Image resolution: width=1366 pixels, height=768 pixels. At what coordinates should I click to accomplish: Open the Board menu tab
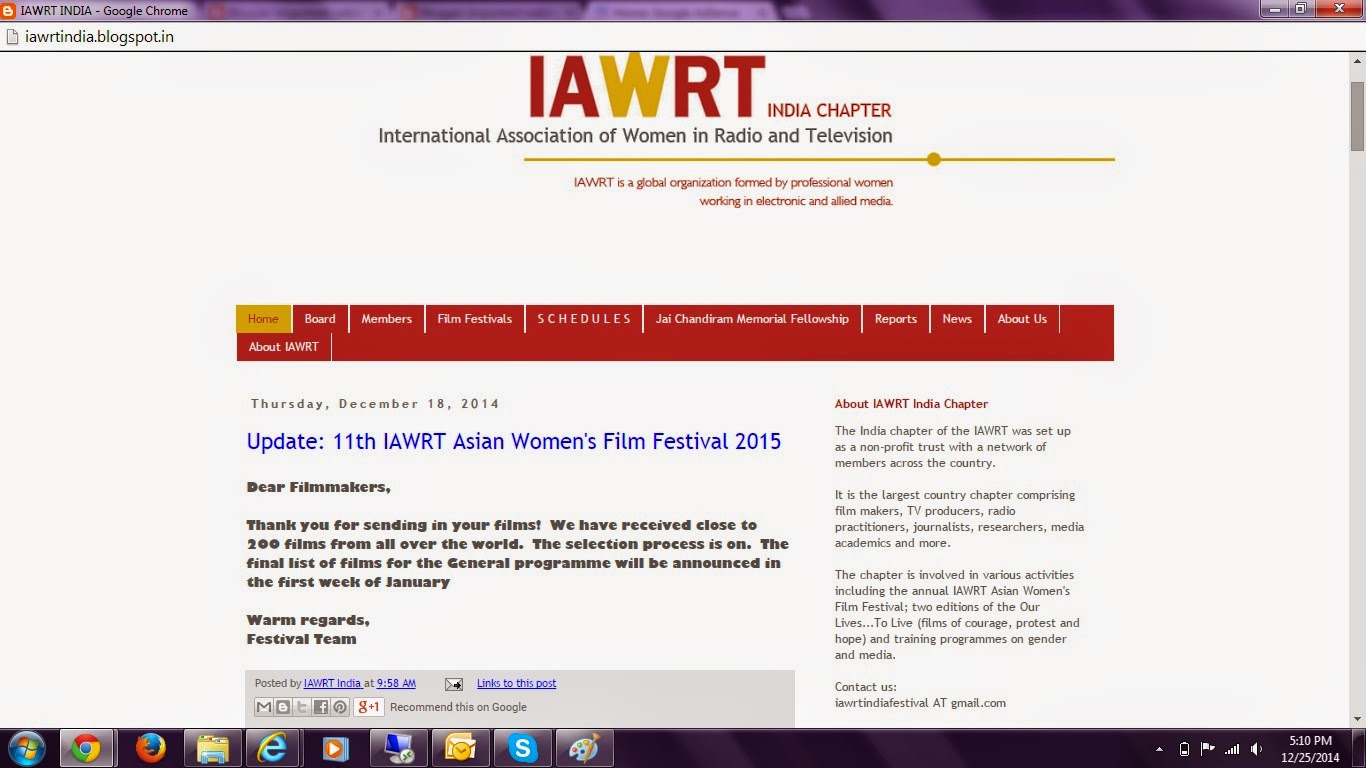coord(320,319)
